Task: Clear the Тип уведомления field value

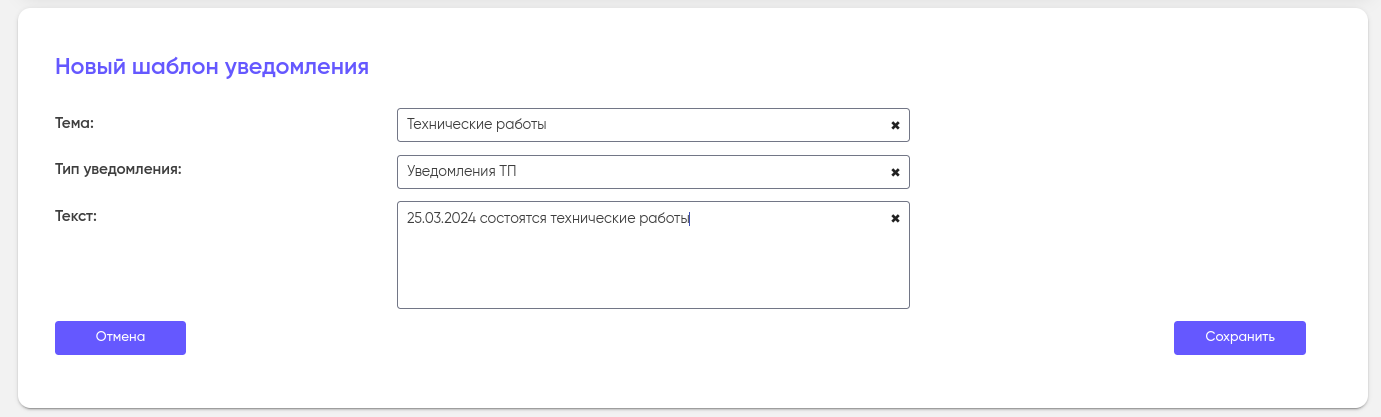Action: tap(895, 172)
